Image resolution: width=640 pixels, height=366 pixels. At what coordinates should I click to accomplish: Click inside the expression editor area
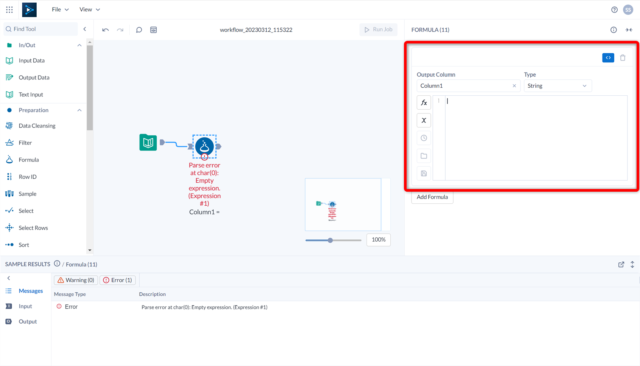tap(536, 138)
